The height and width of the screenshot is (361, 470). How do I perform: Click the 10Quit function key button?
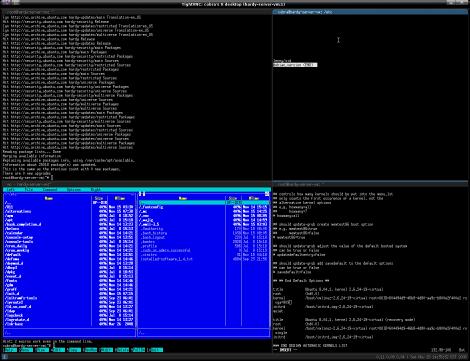[x=155, y=350]
